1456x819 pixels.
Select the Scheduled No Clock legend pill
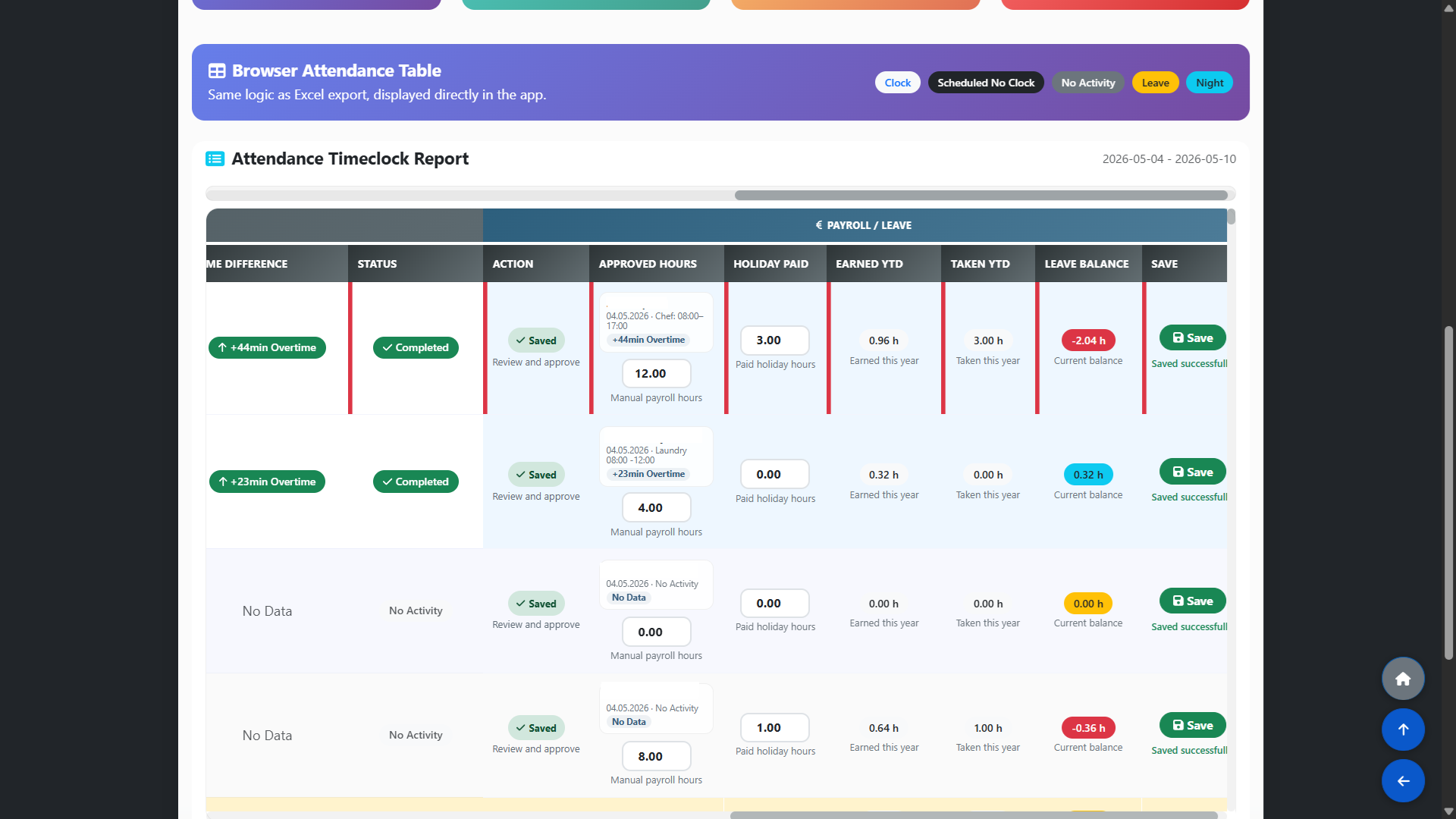[x=986, y=83]
